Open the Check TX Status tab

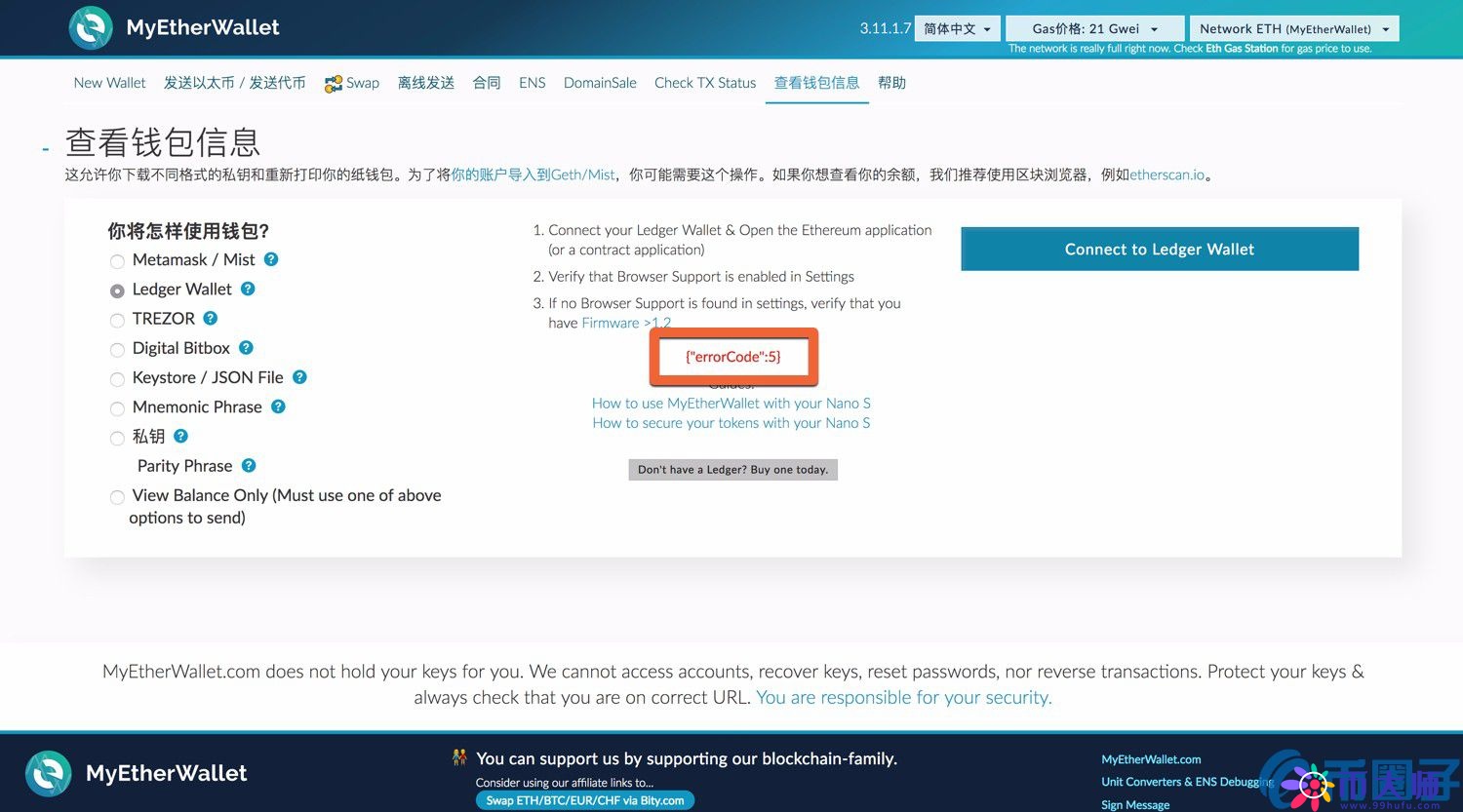[705, 83]
